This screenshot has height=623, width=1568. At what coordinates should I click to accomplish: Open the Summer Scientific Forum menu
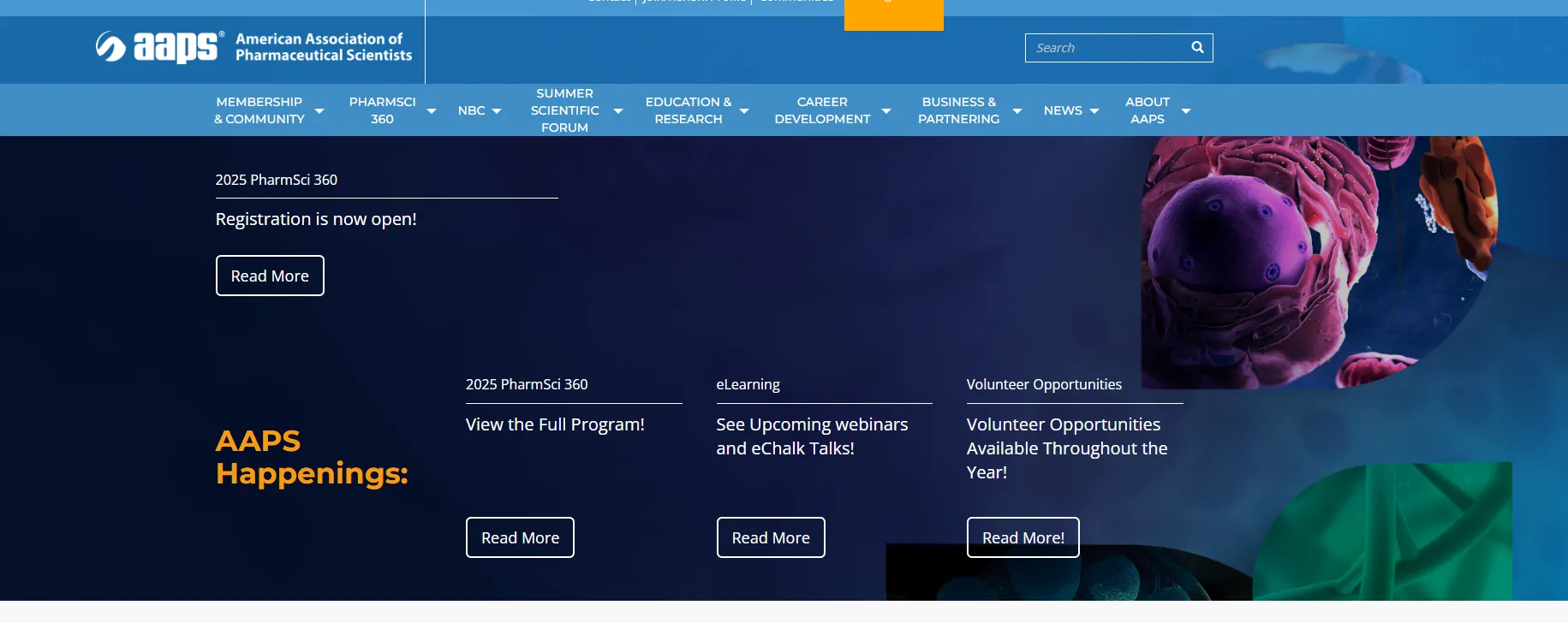(x=564, y=110)
